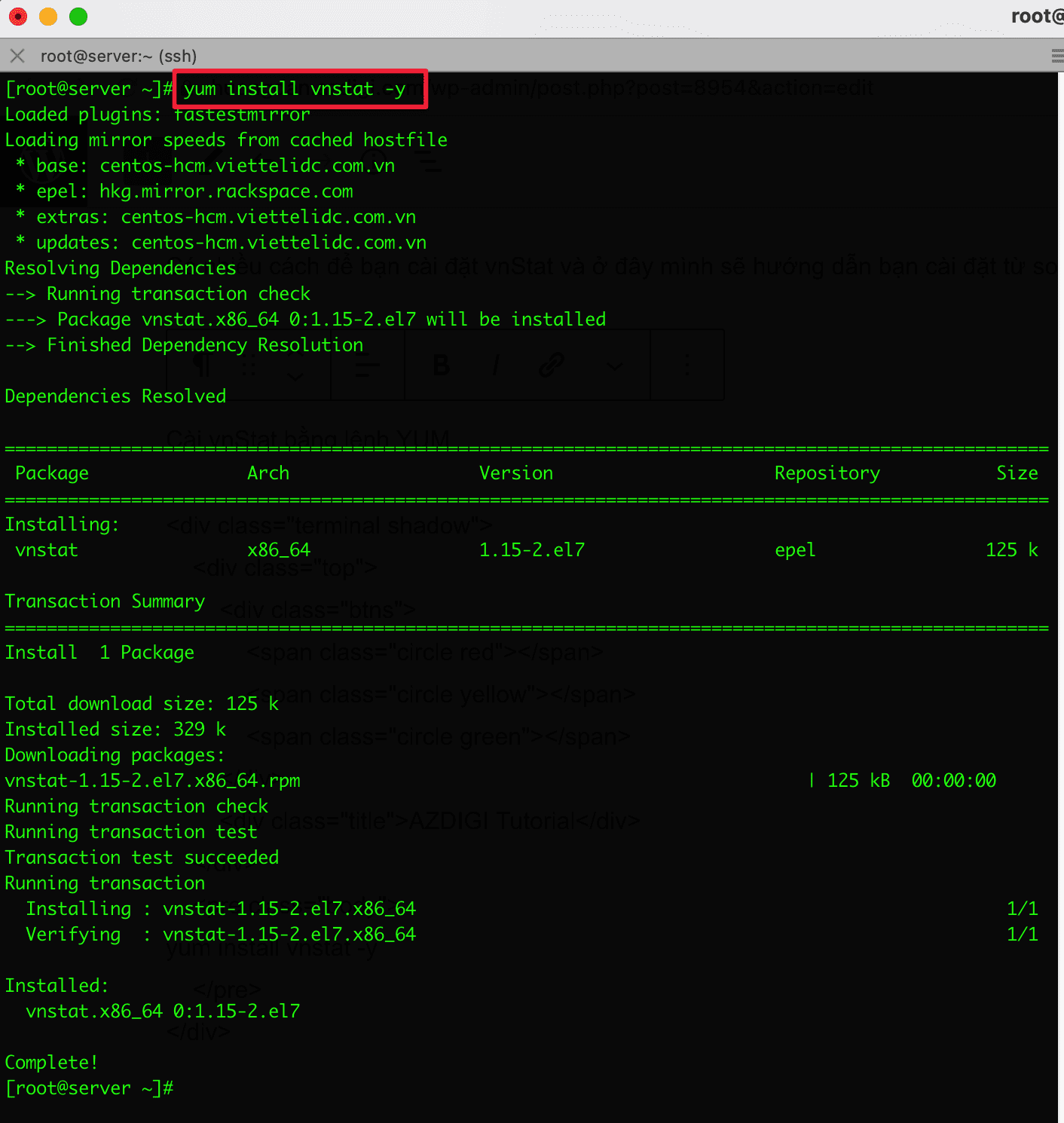The width and height of the screenshot is (1064, 1123).
Task: Click the Arch column header
Action: click(x=268, y=473)
